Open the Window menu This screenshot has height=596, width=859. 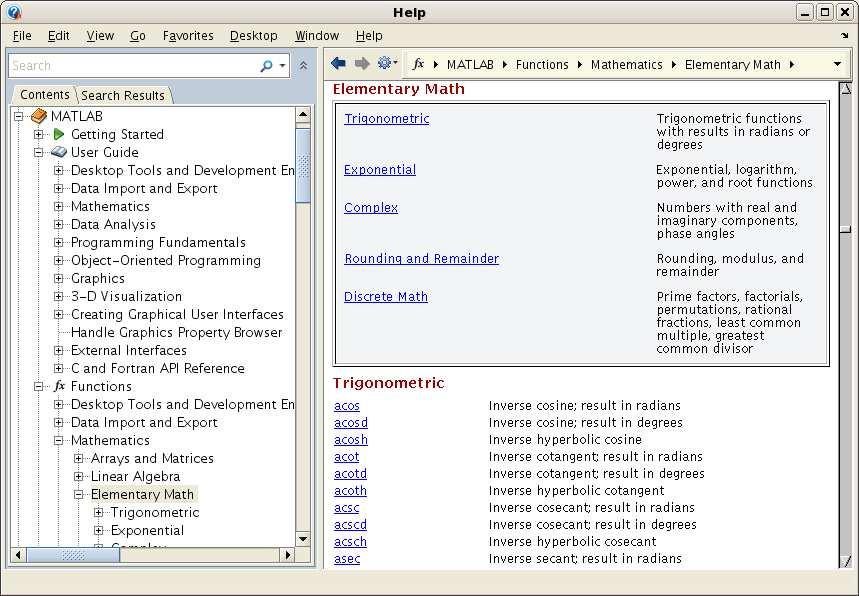tap(317, 36)
